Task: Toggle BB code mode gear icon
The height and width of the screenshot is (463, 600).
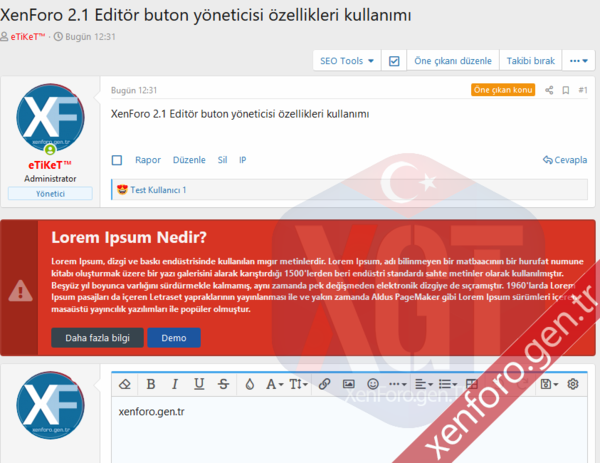Action: 573,384
